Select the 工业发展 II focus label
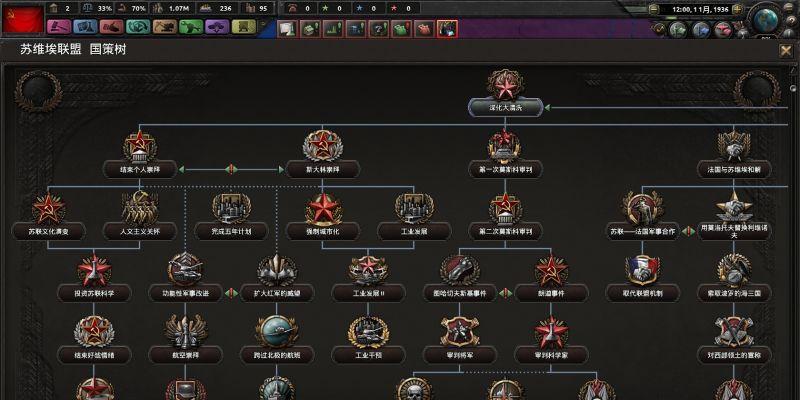This screenshot has height=400, width=800. click(x=368, y=293)
